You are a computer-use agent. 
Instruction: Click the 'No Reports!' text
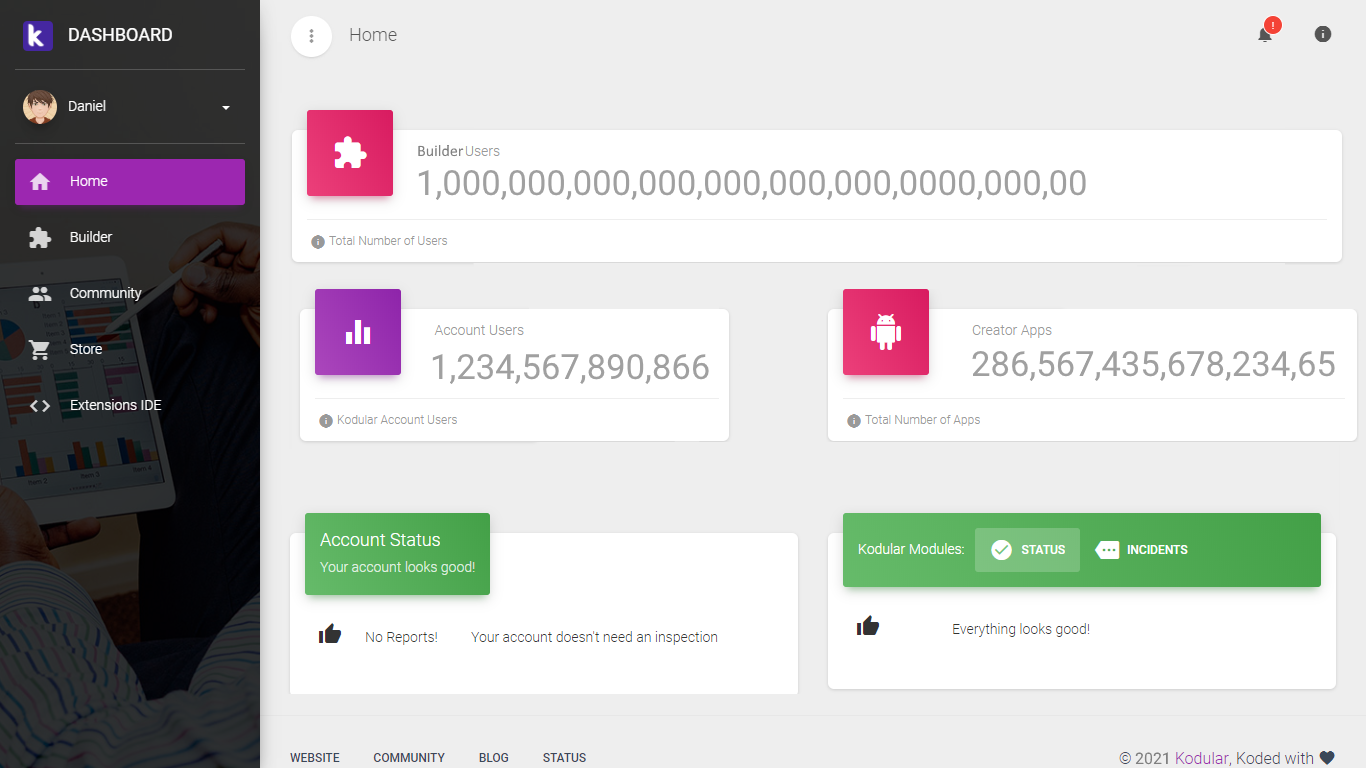[401, 637]
